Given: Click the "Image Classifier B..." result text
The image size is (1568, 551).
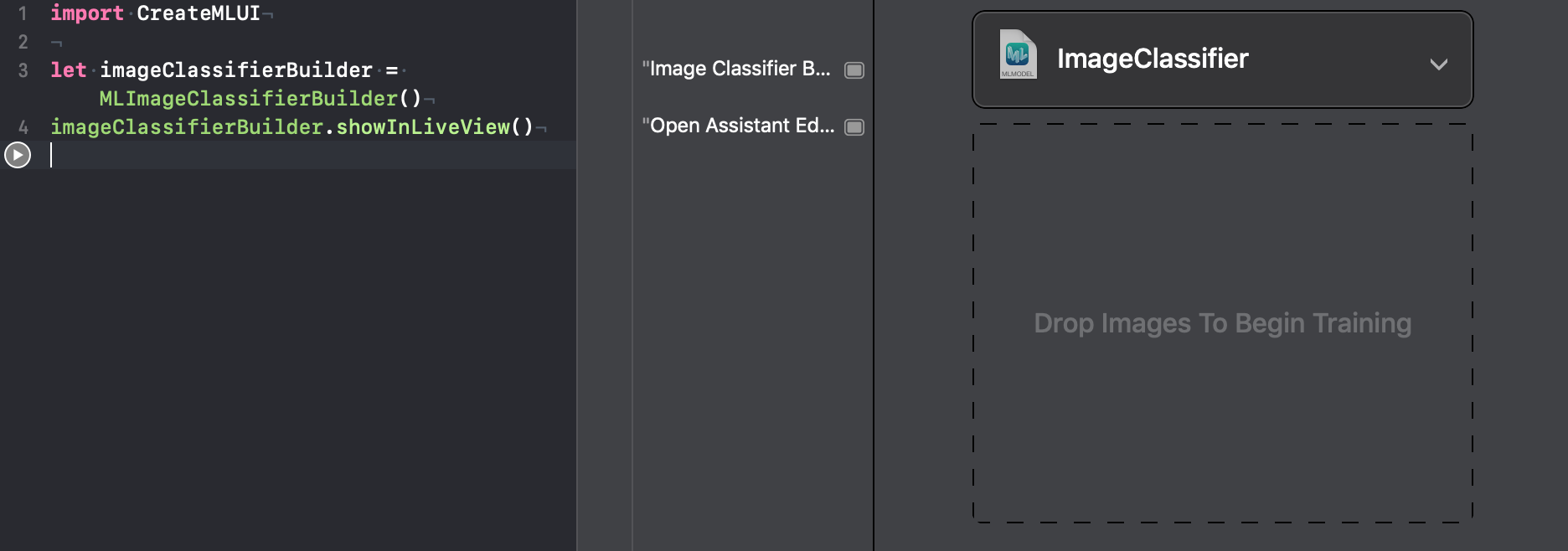Looking at the screenshot, I should pyautogui.click(x=736, y=69).
